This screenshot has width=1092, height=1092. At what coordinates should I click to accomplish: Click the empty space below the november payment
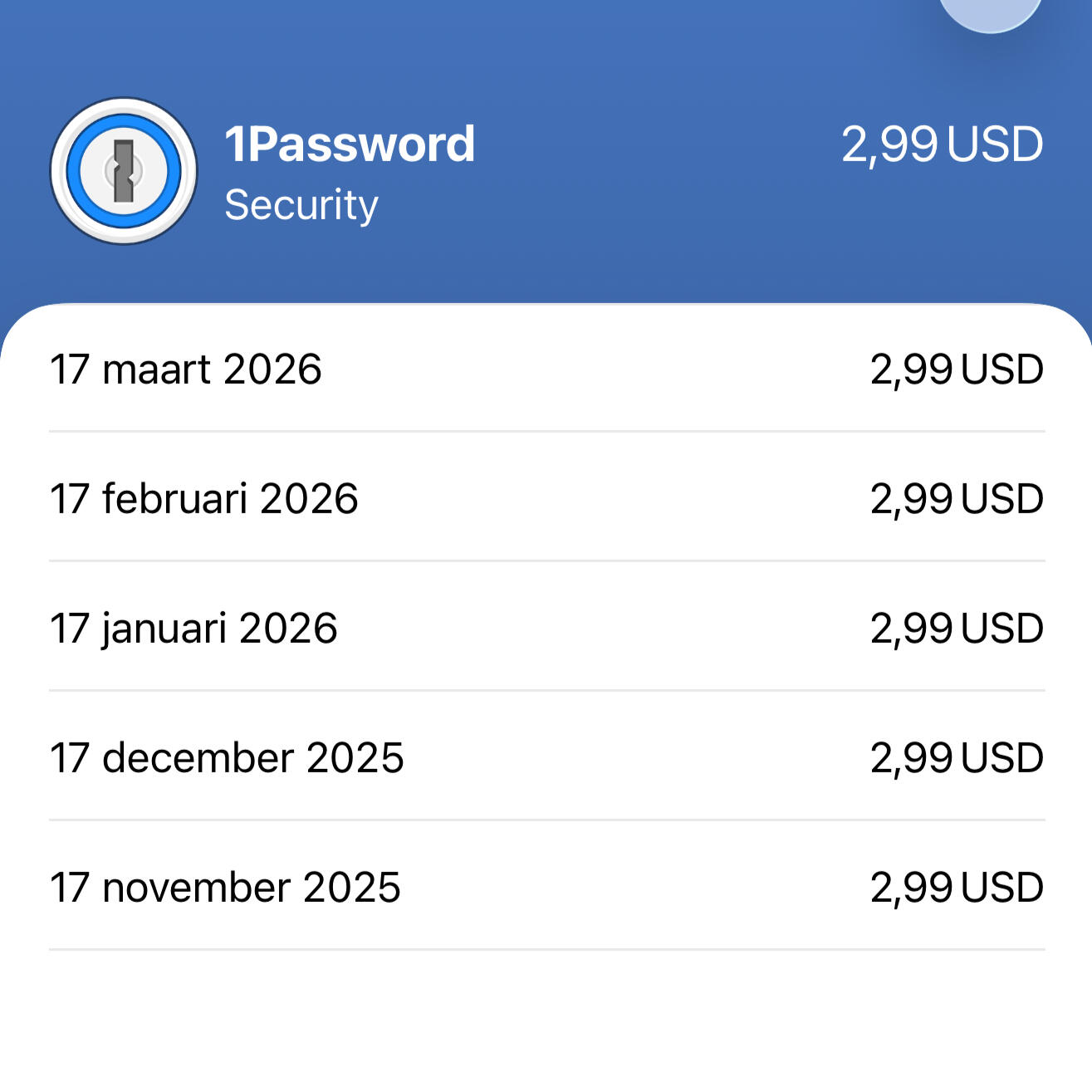coord(546,1021)
